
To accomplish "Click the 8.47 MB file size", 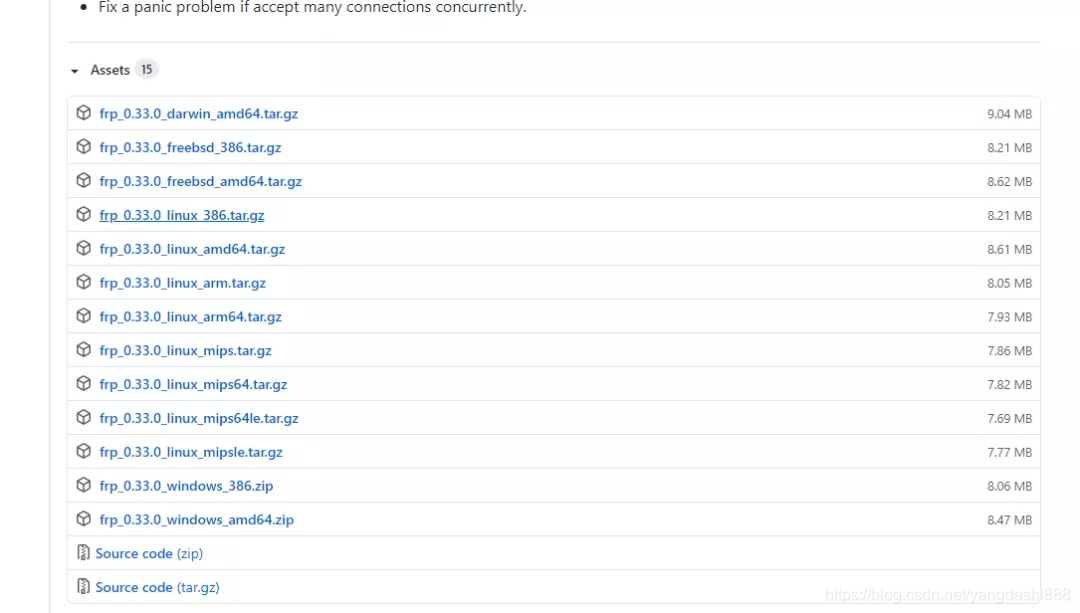I will pyautogui.click(x=1009, y=519).
